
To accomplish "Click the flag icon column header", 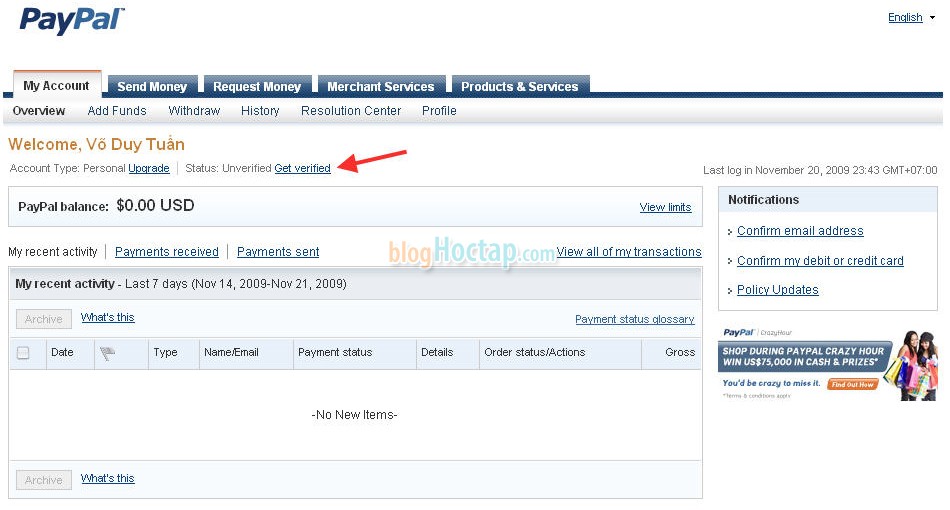I will (107, 353).
